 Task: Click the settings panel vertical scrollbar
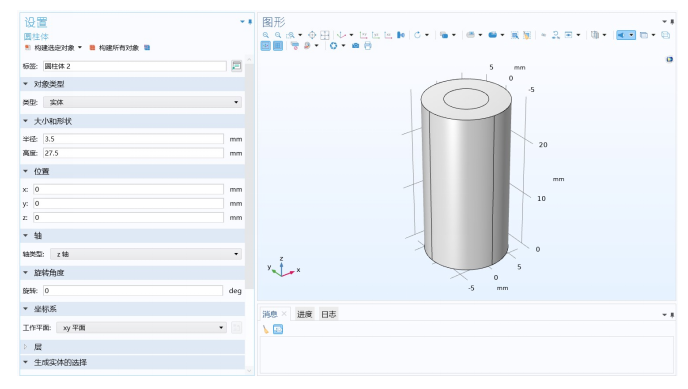coord(249,175)
